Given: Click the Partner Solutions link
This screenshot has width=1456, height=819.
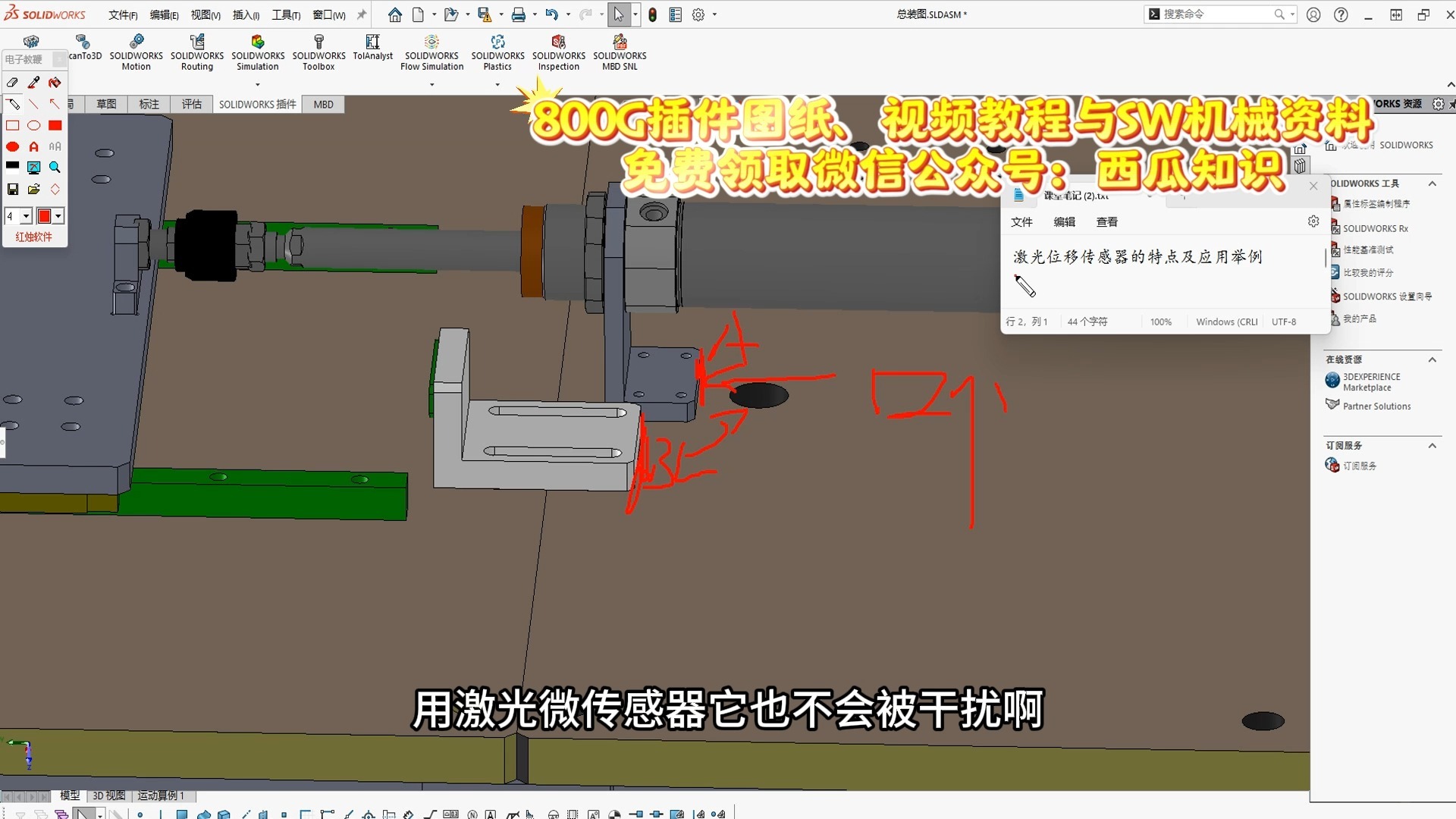Looking at the screenshot, I should 1376,406.
